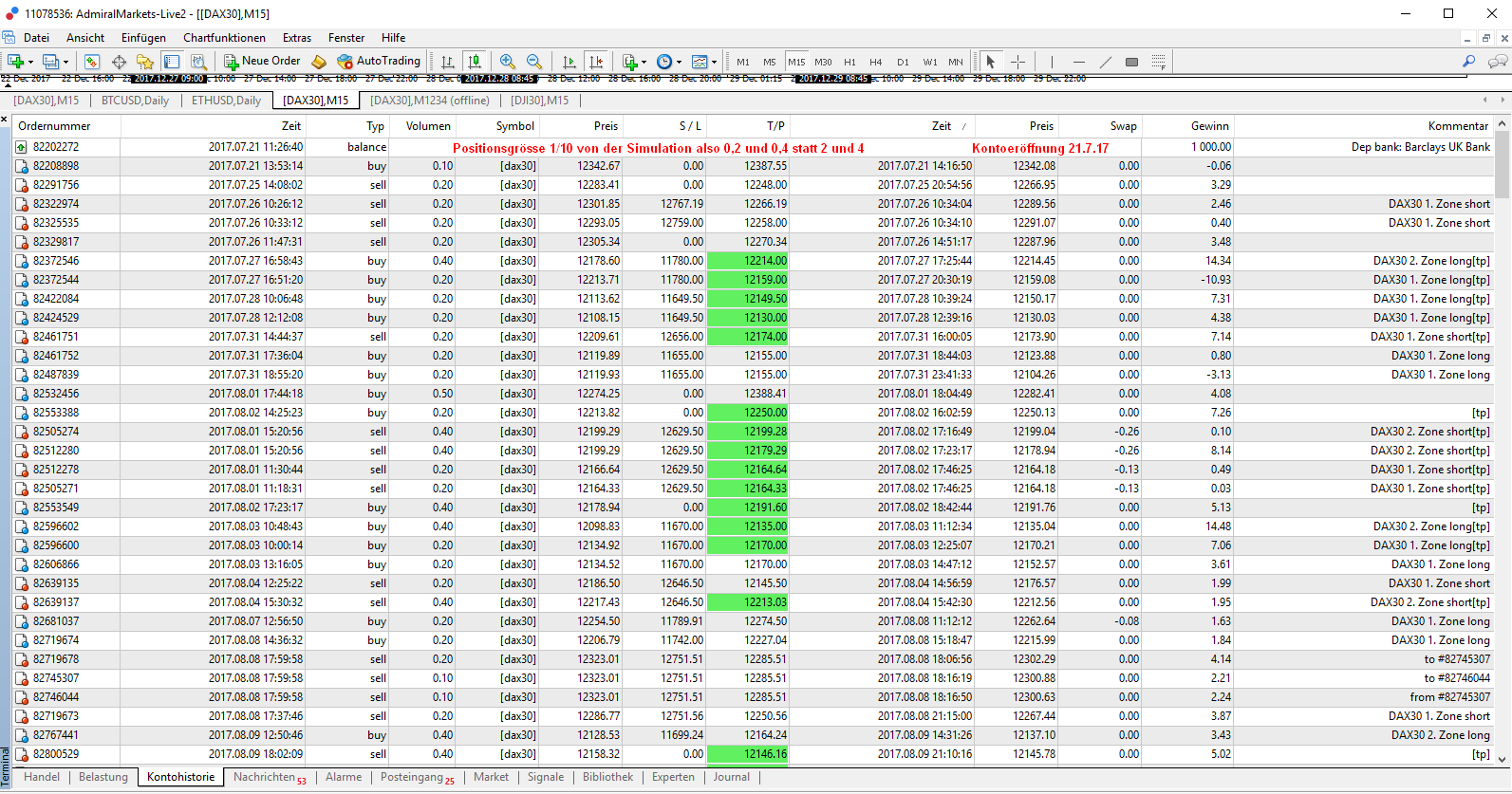1512x794 pixels.
Task: Open the Market Watch window icon
Action: click(92, 62)
